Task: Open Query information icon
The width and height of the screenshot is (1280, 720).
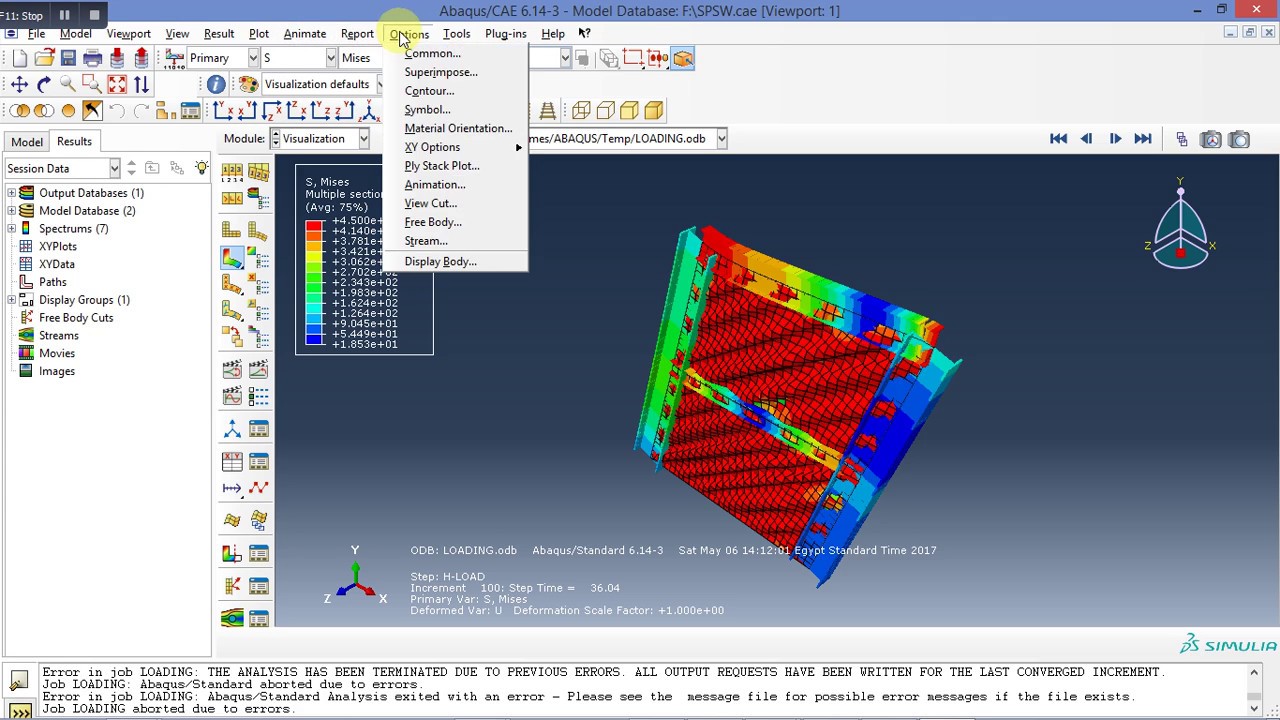Action: coord(216,85)
